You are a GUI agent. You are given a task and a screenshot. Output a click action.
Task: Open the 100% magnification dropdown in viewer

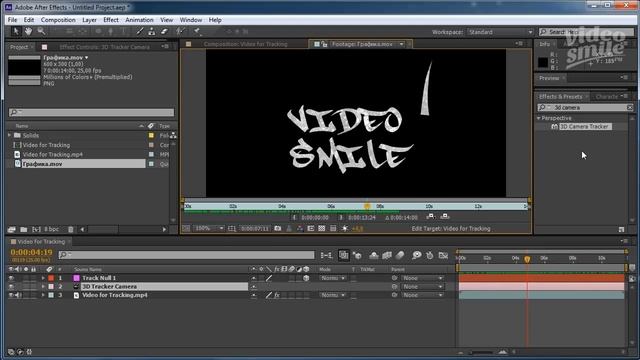209,229
